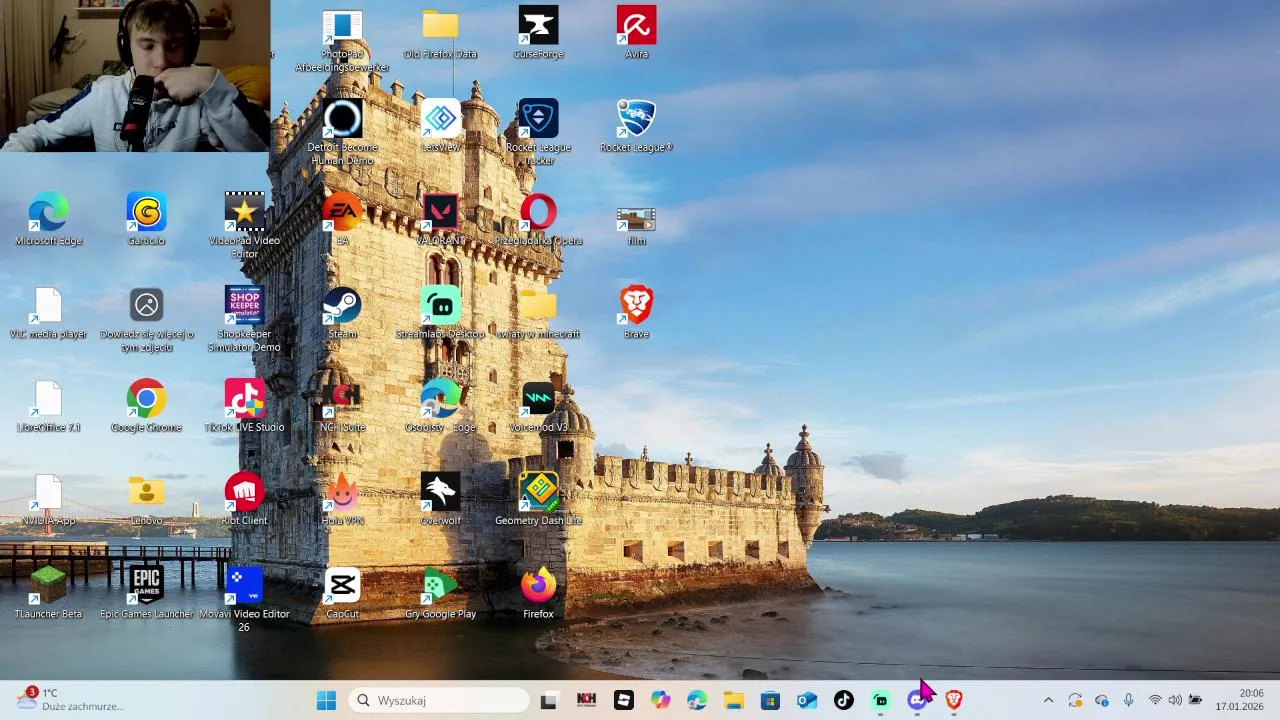Open the światy w minecraft folder
Screen dimensions: 1280x720
538,313
